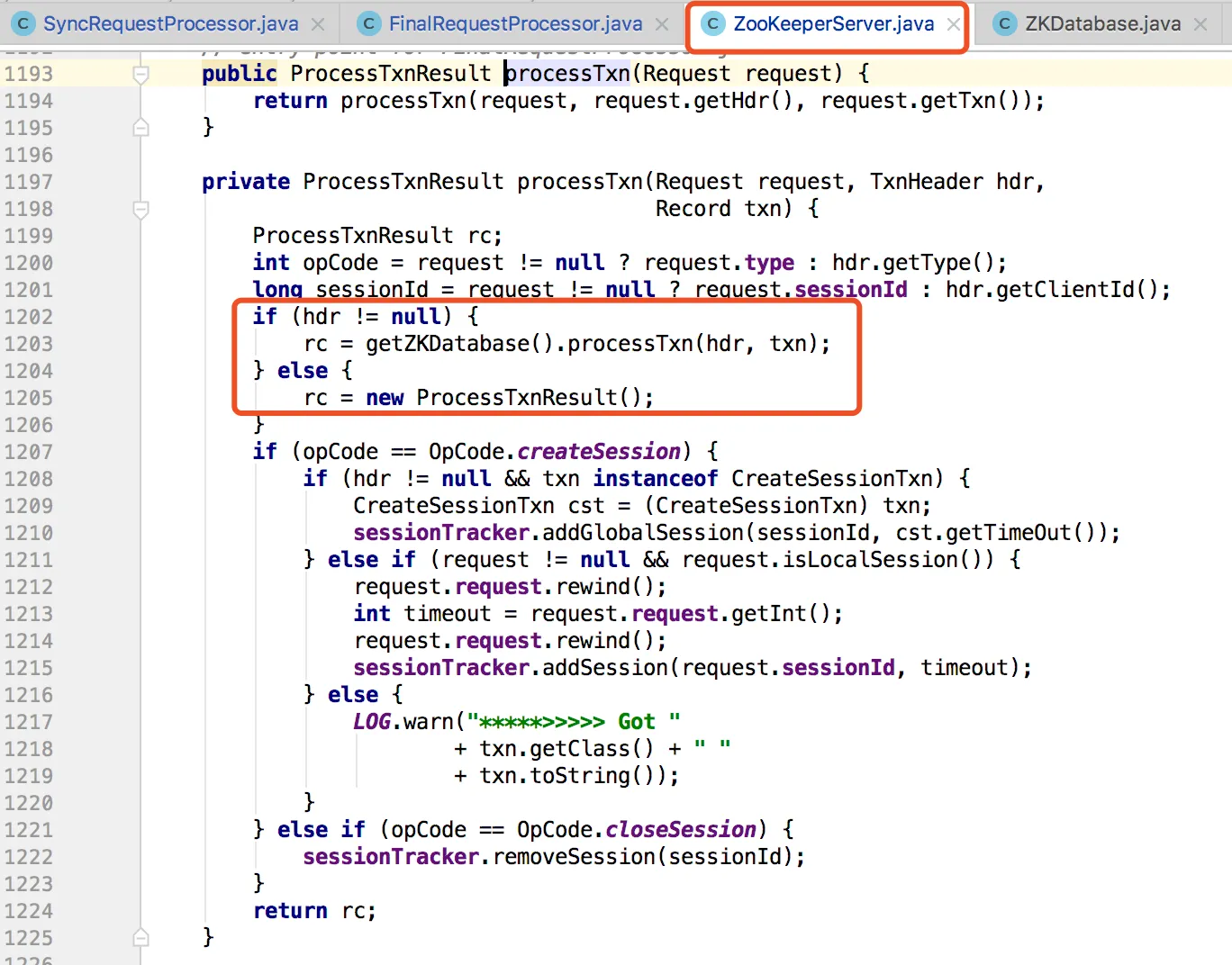Image resolution: width=1232 pixels, height=965 pixels.
Task: Click 'createSession' constant on line 1207
Action: coord(599,452)
